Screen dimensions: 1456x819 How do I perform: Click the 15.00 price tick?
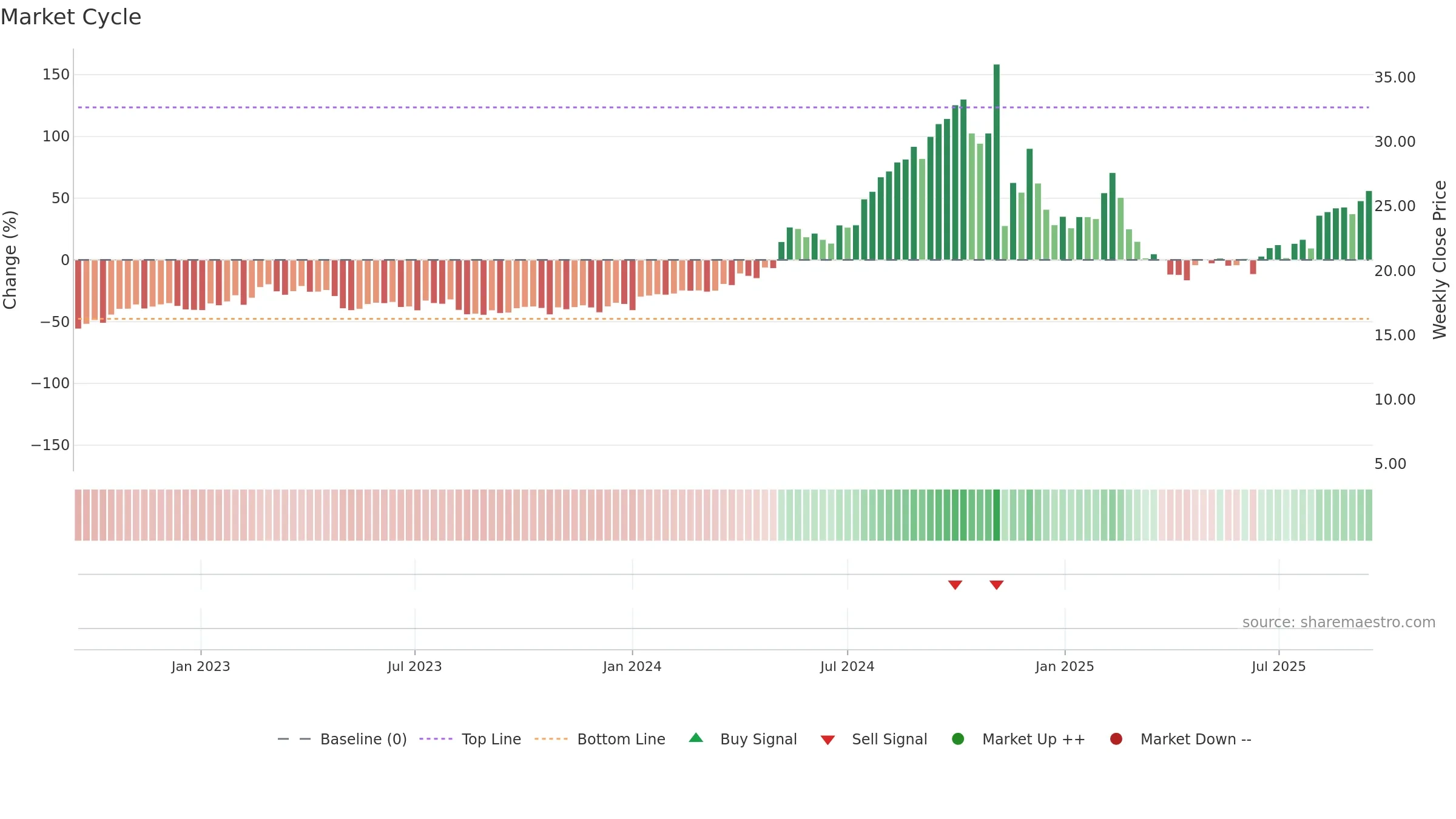[1395, 335]
